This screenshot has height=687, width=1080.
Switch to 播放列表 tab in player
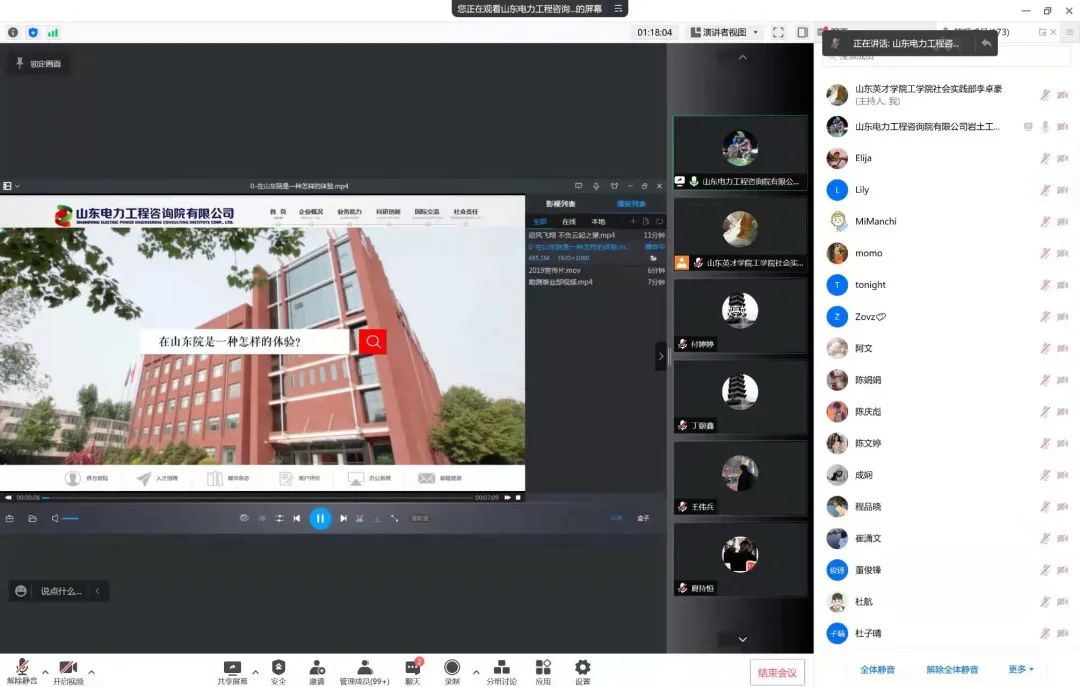tap(631, 204)
